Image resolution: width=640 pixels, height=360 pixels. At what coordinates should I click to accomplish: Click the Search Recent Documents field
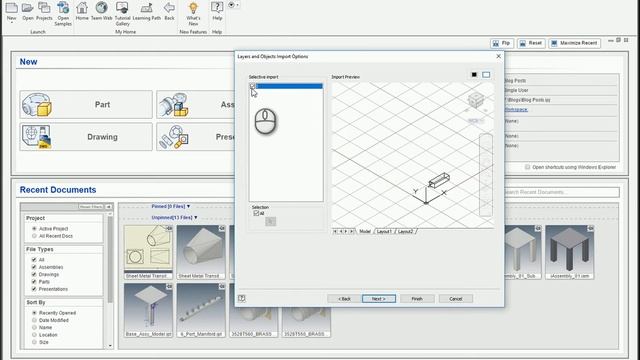click(562, 192)
